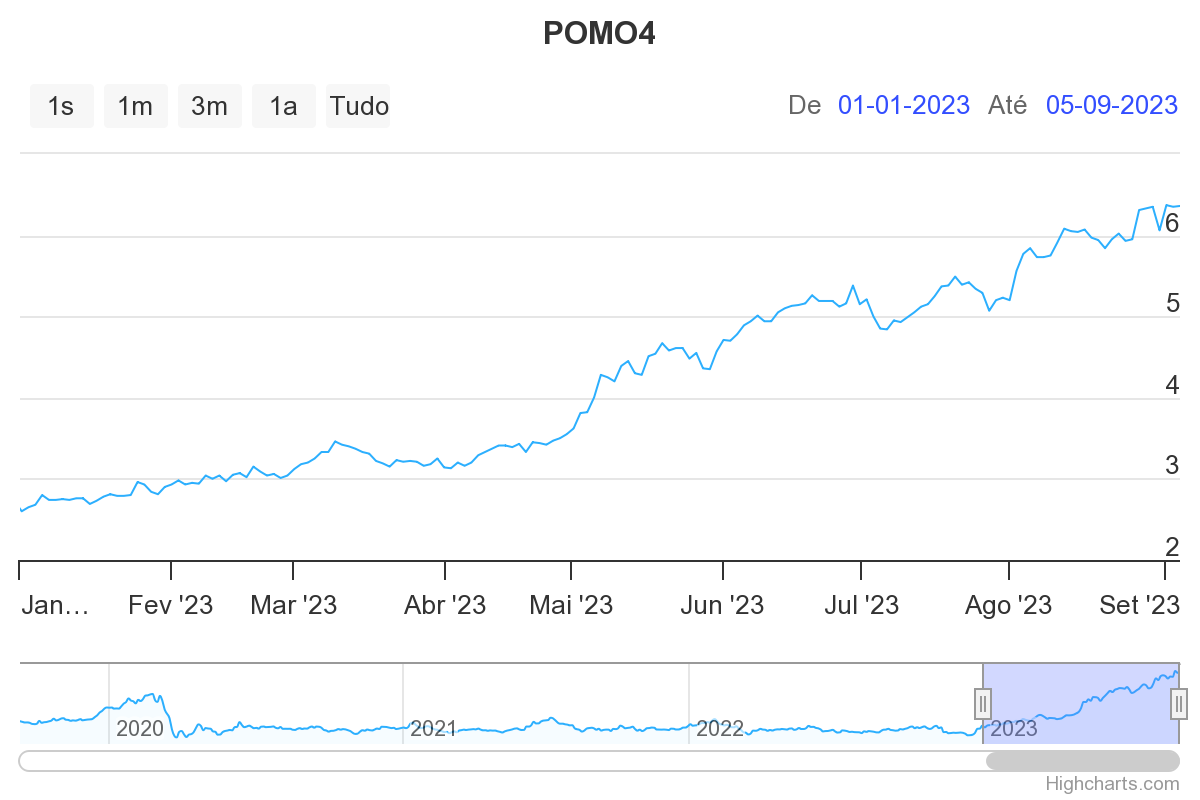Click the Mai '23 axis label
1200x800 pixels.
pyautogui.click(x=570, y=605)
